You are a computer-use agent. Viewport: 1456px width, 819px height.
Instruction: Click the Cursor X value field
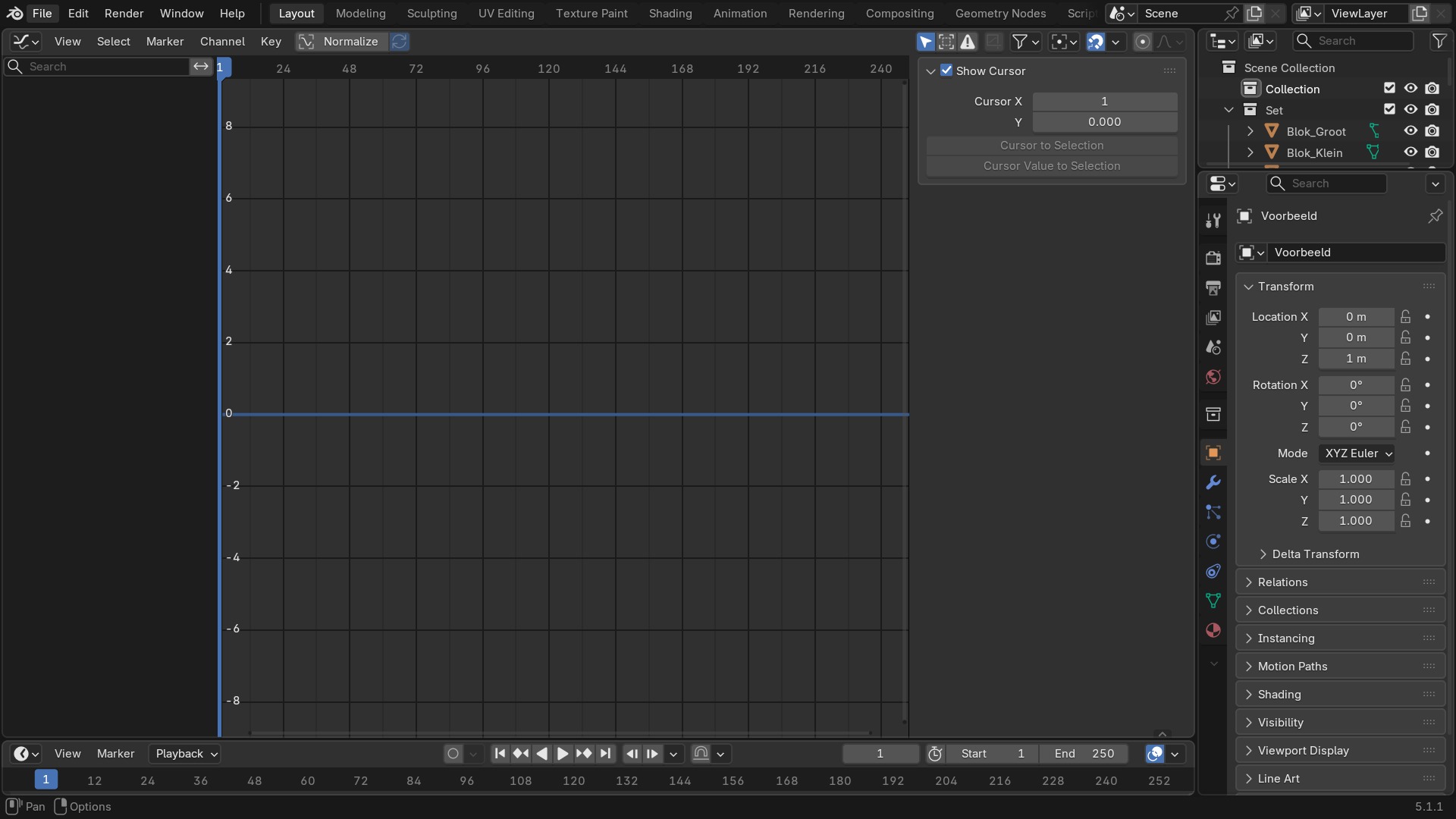coord(1105,102)
